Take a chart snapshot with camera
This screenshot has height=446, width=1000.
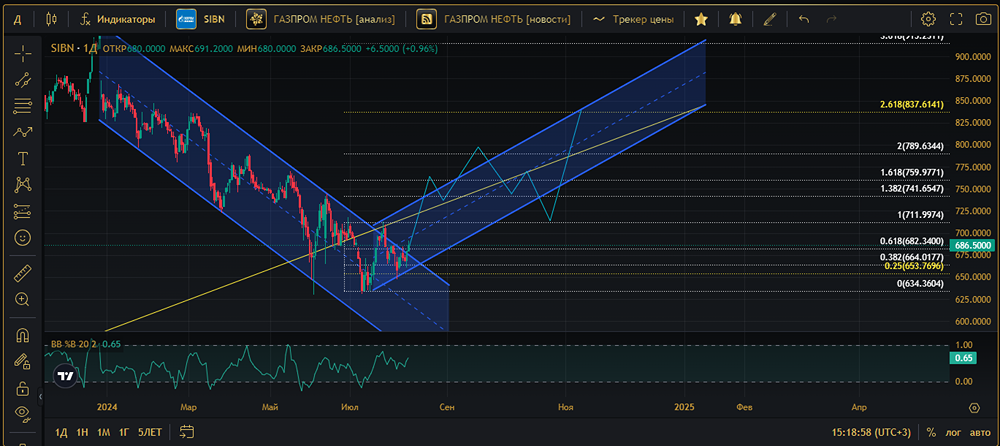click(x=983, y=19)
